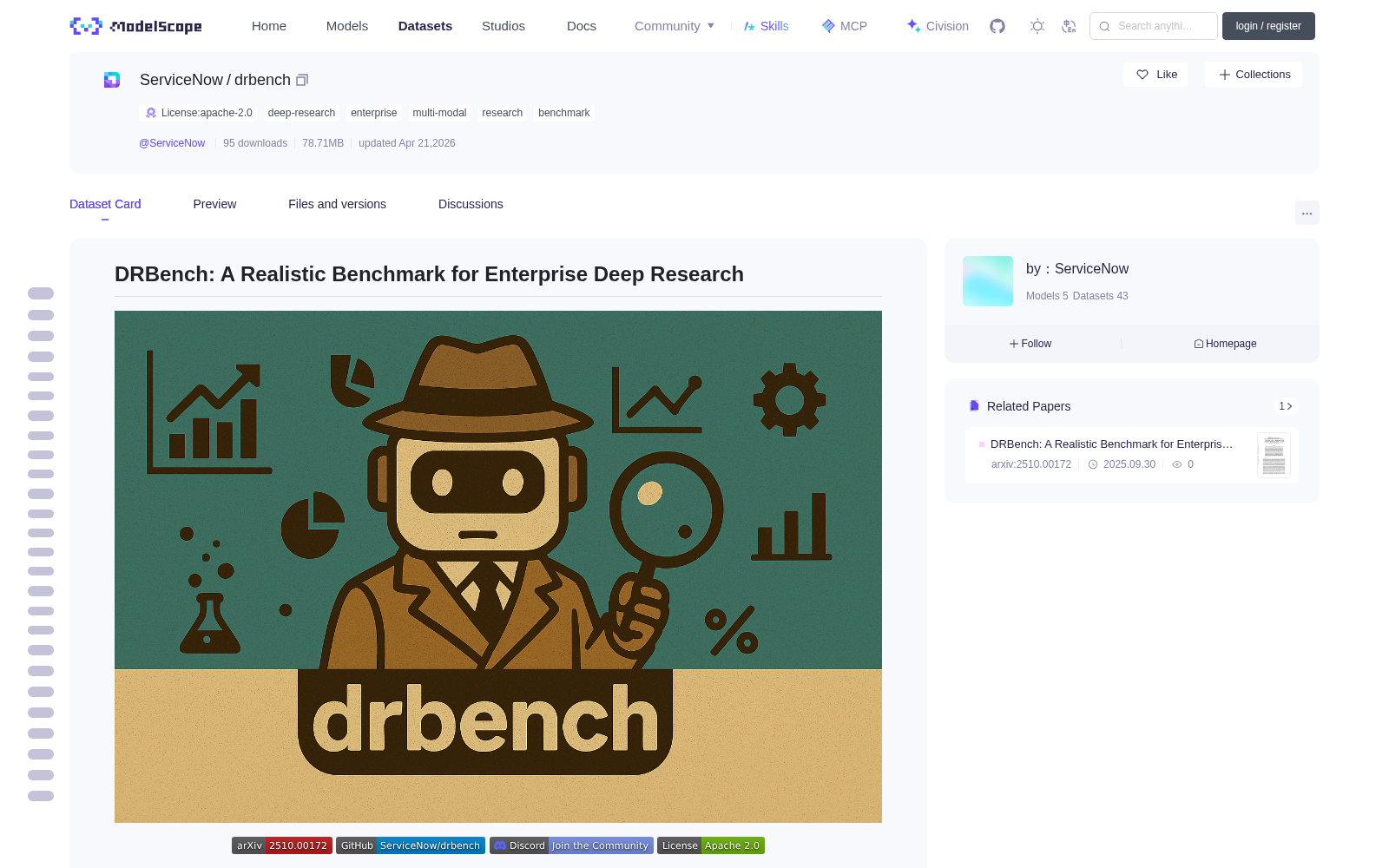Like the drbench dataset
1389x868 pixels.
(x=1156, y=75)
